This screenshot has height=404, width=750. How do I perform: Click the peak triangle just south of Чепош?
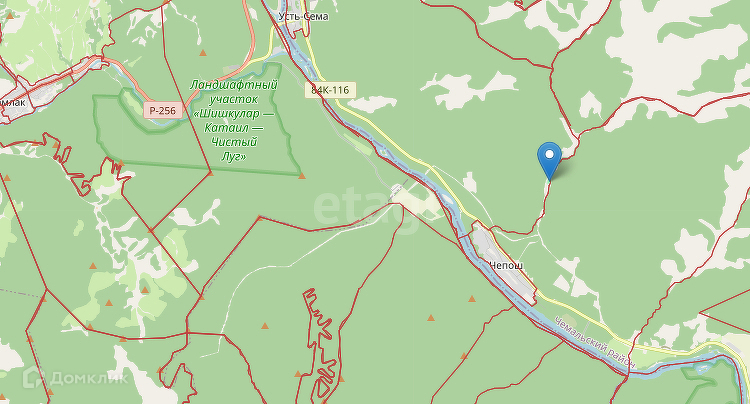click(472, 299)
